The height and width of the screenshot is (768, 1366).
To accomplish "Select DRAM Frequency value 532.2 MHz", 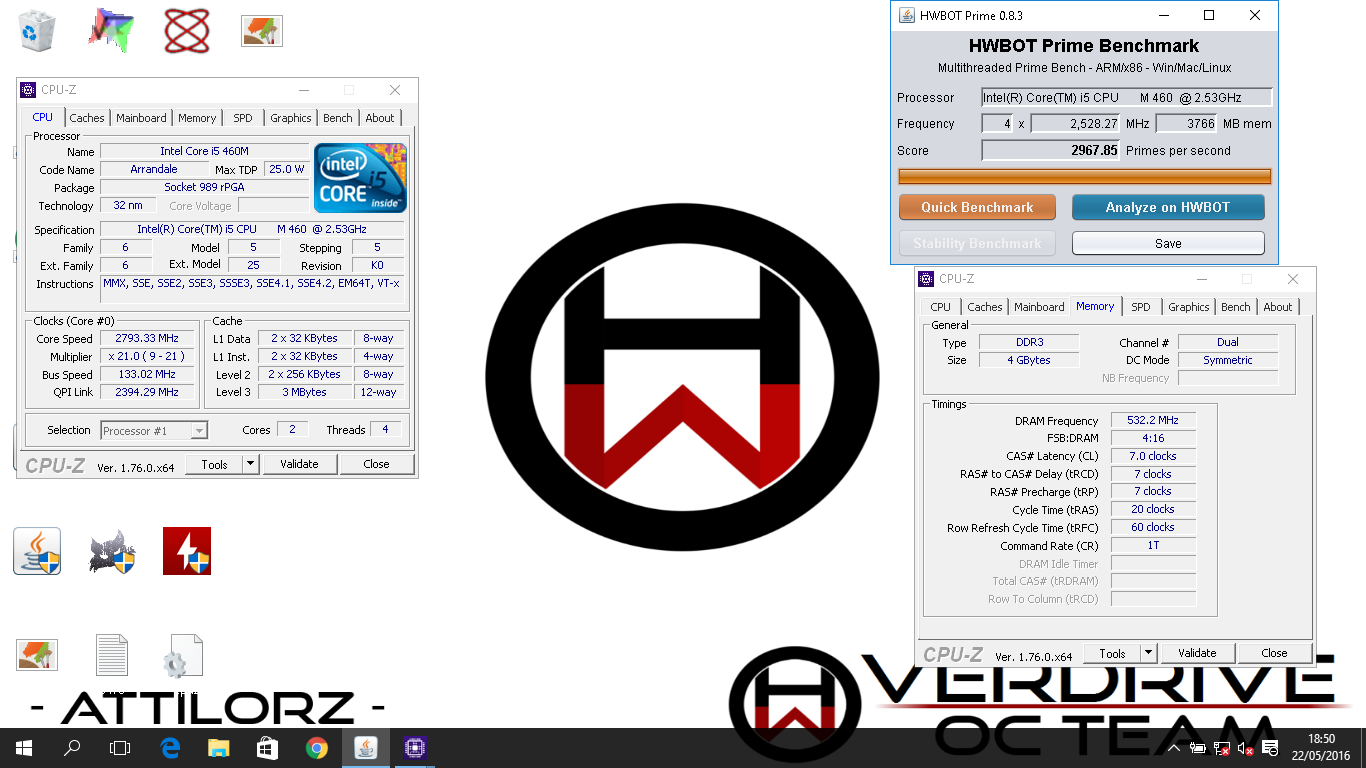I will coord(1153,420).
